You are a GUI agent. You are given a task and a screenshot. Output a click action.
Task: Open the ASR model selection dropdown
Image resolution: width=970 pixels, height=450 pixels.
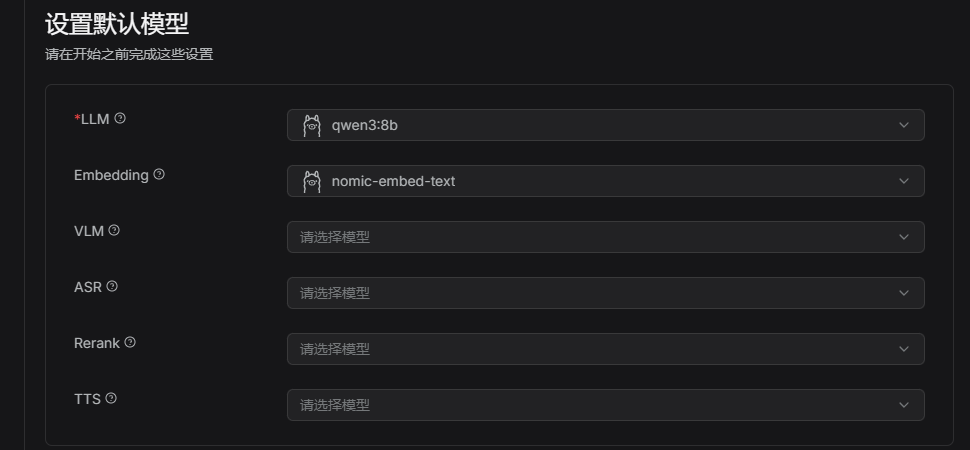606,293
